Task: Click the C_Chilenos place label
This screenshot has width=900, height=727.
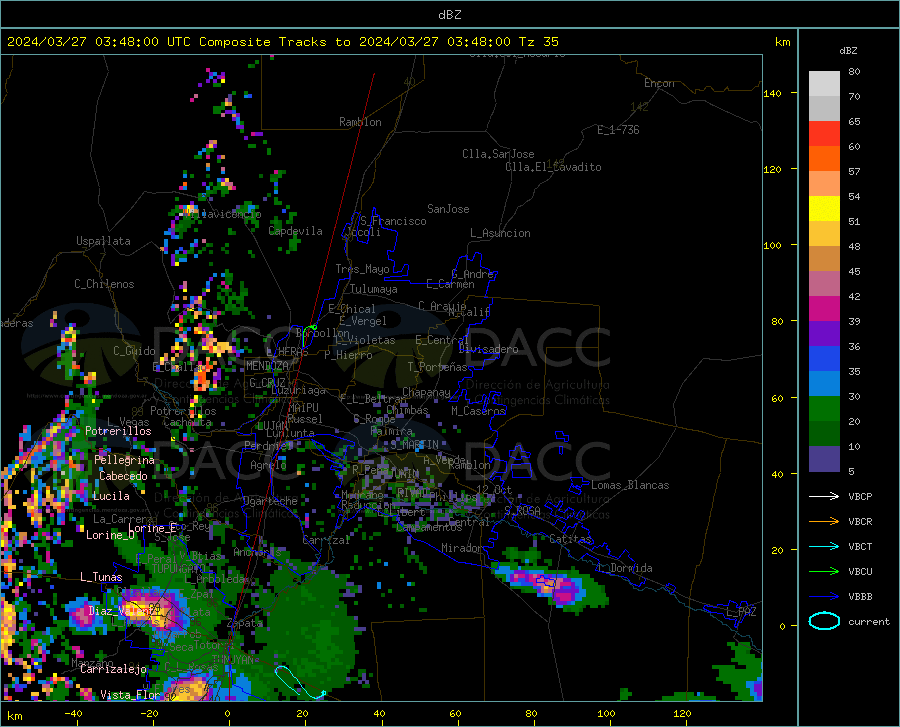Action: 104,284
